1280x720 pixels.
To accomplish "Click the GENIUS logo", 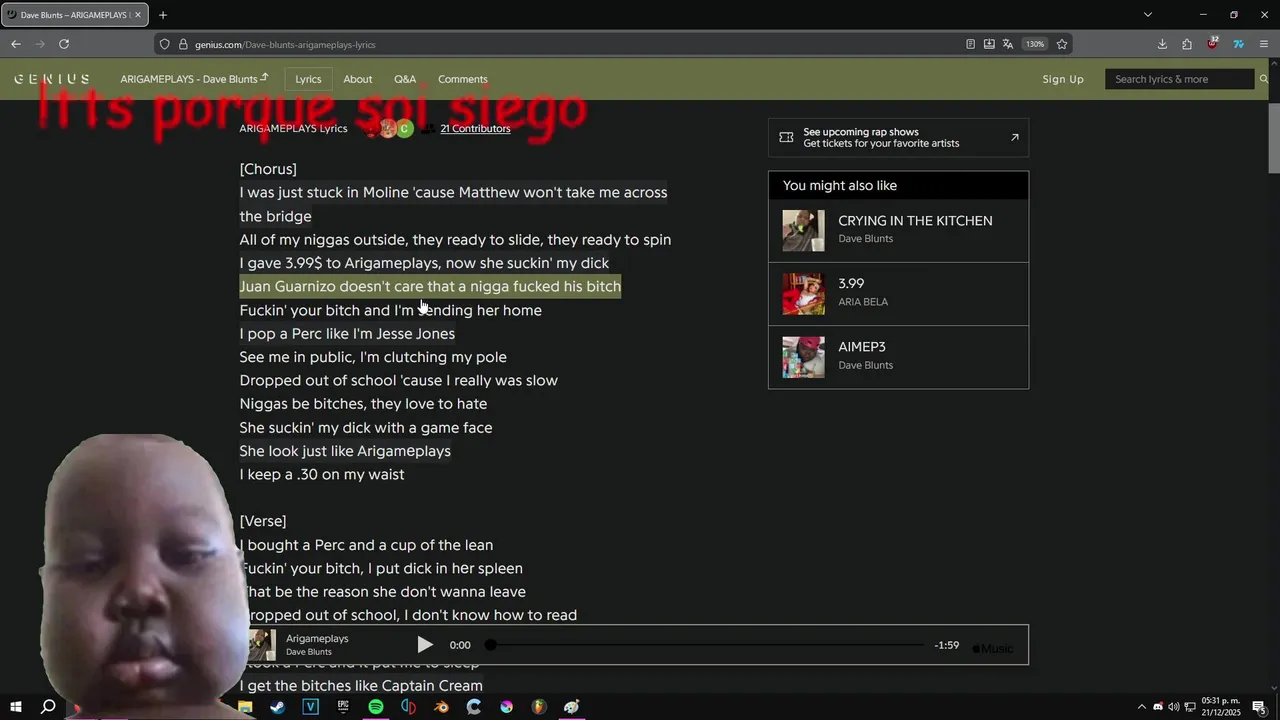I will pos(51,79).
